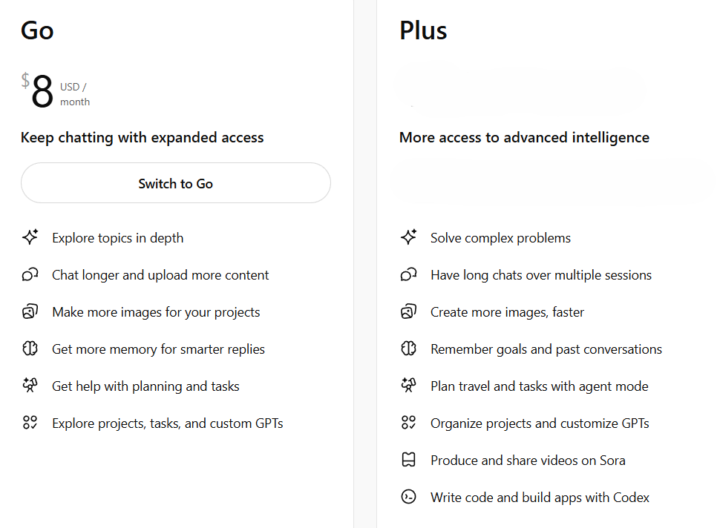This screenshot has height=528, width=720.
Task: Click grid icon beside Explore projects, tasks
Action: (30, 423)
